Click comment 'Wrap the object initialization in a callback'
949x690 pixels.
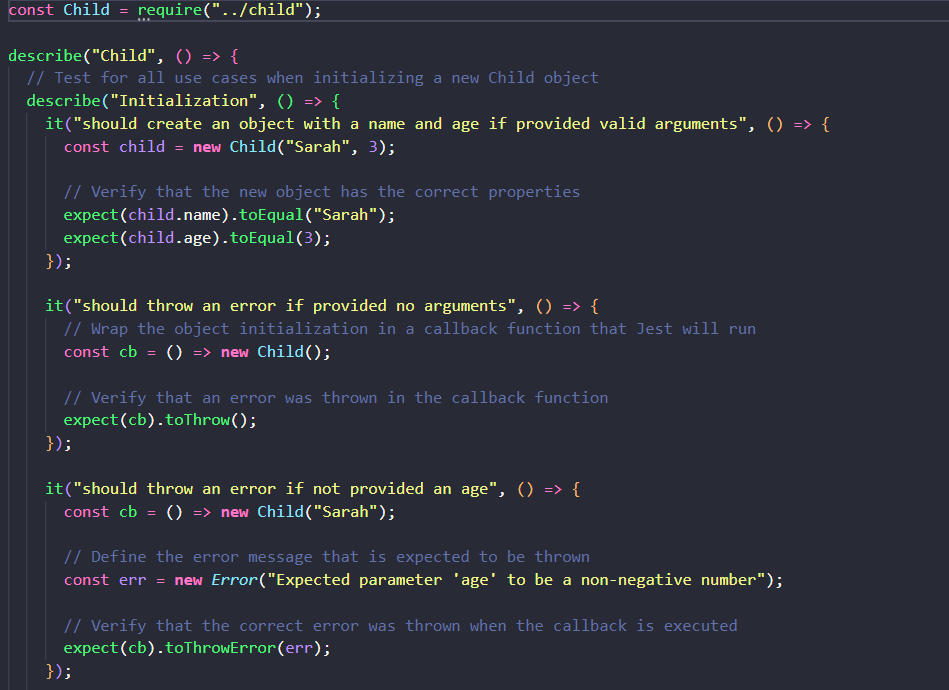click(x=410, y=329)
